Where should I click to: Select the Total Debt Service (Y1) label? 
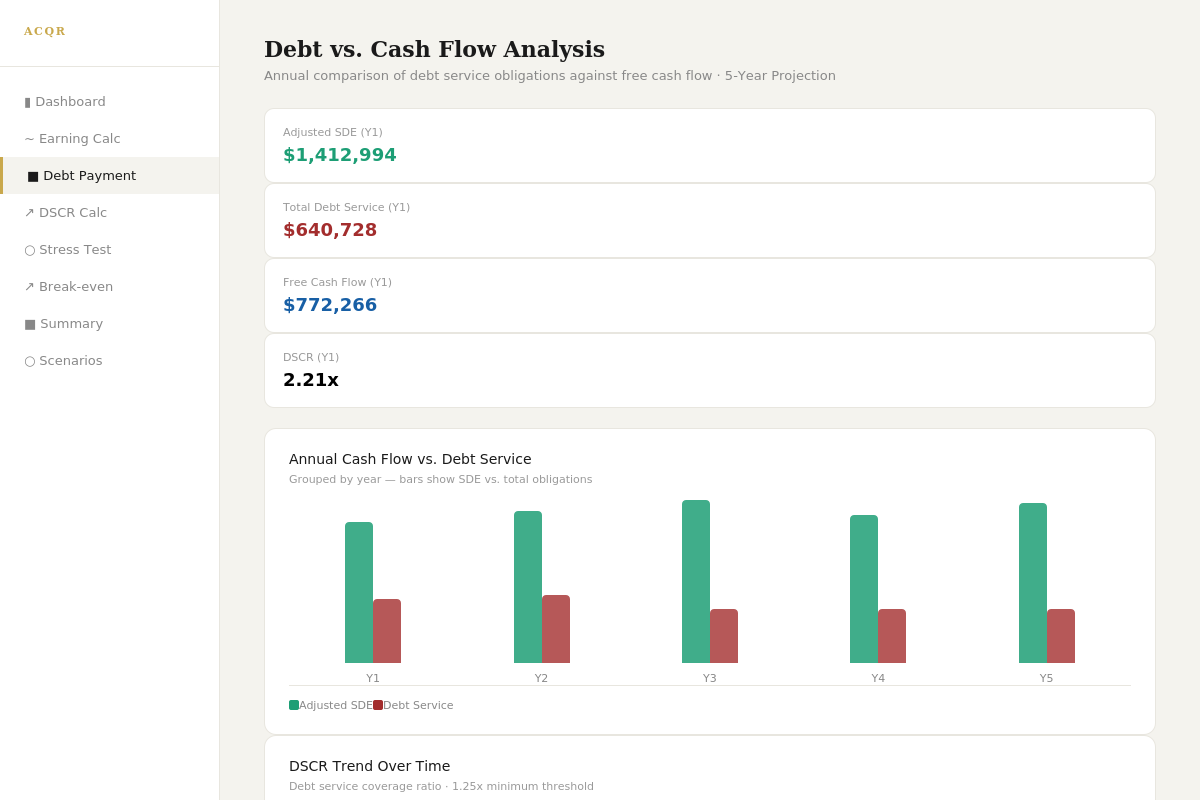pyautogui.click(x=346, y=207)
